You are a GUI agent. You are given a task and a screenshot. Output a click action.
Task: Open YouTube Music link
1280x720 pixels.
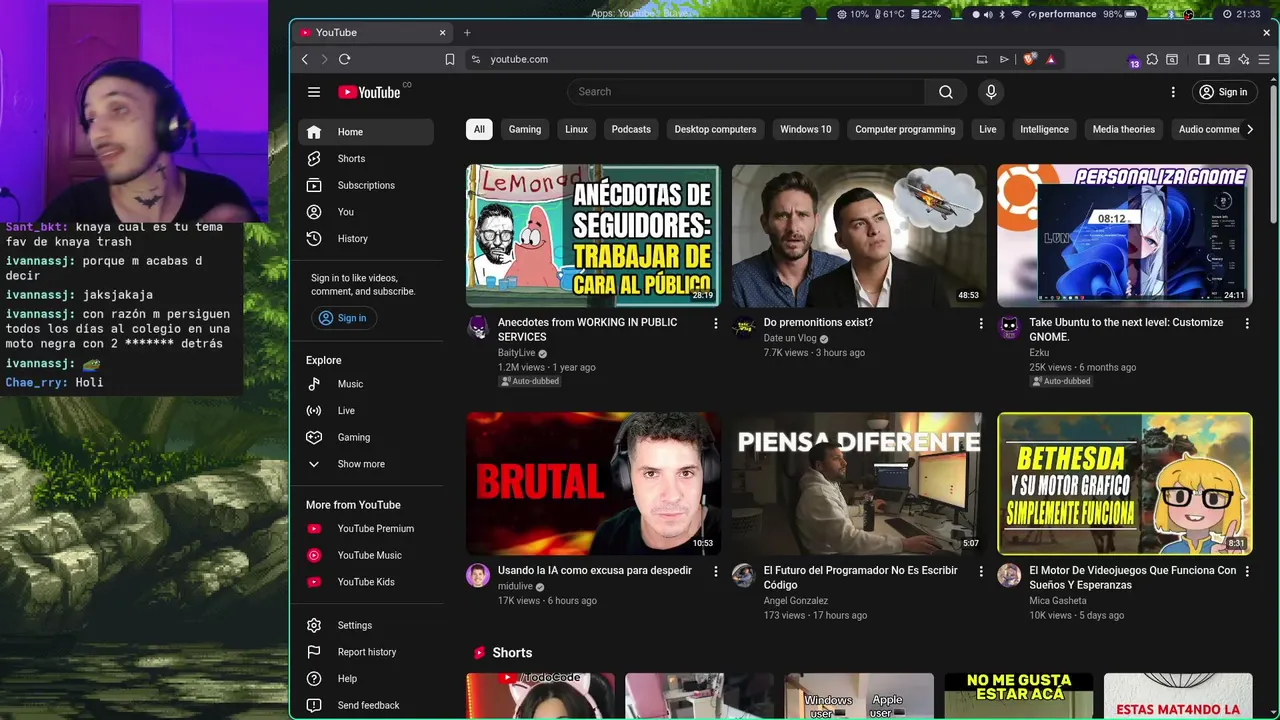click(x=365, y=555)
